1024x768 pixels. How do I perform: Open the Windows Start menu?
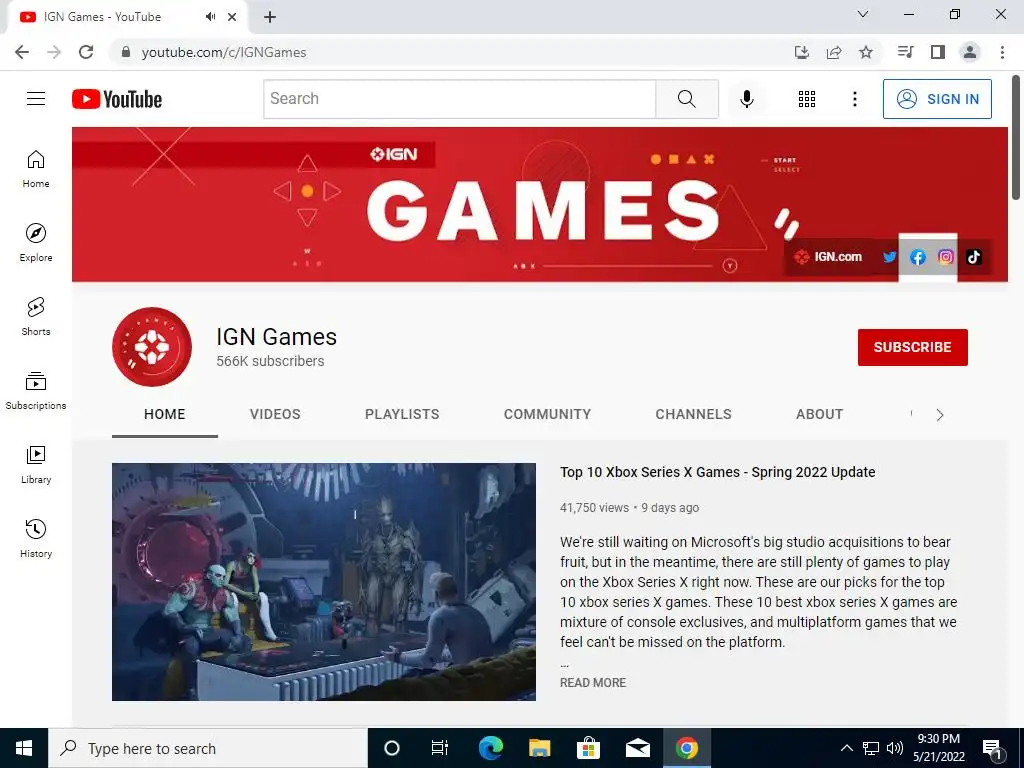(x=24, y=748)
